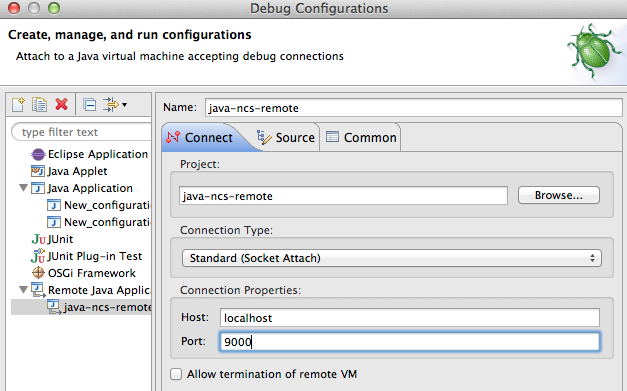Select OSGi Framework in the tree
This screenshot has width=627, height=391.
(x=92, y=273)
